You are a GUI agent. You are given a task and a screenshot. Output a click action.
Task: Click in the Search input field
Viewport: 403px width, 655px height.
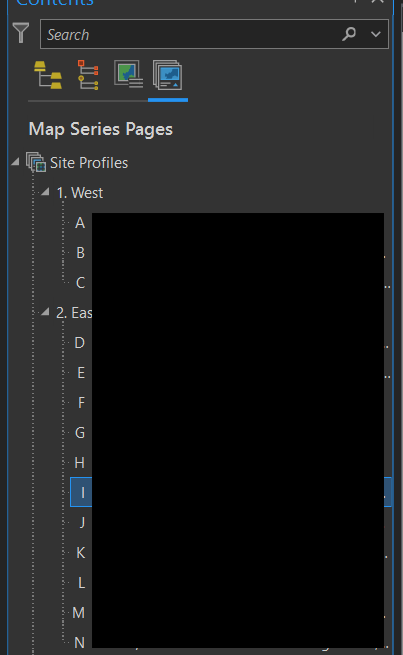pyautogui.click(x=190, y=34)
